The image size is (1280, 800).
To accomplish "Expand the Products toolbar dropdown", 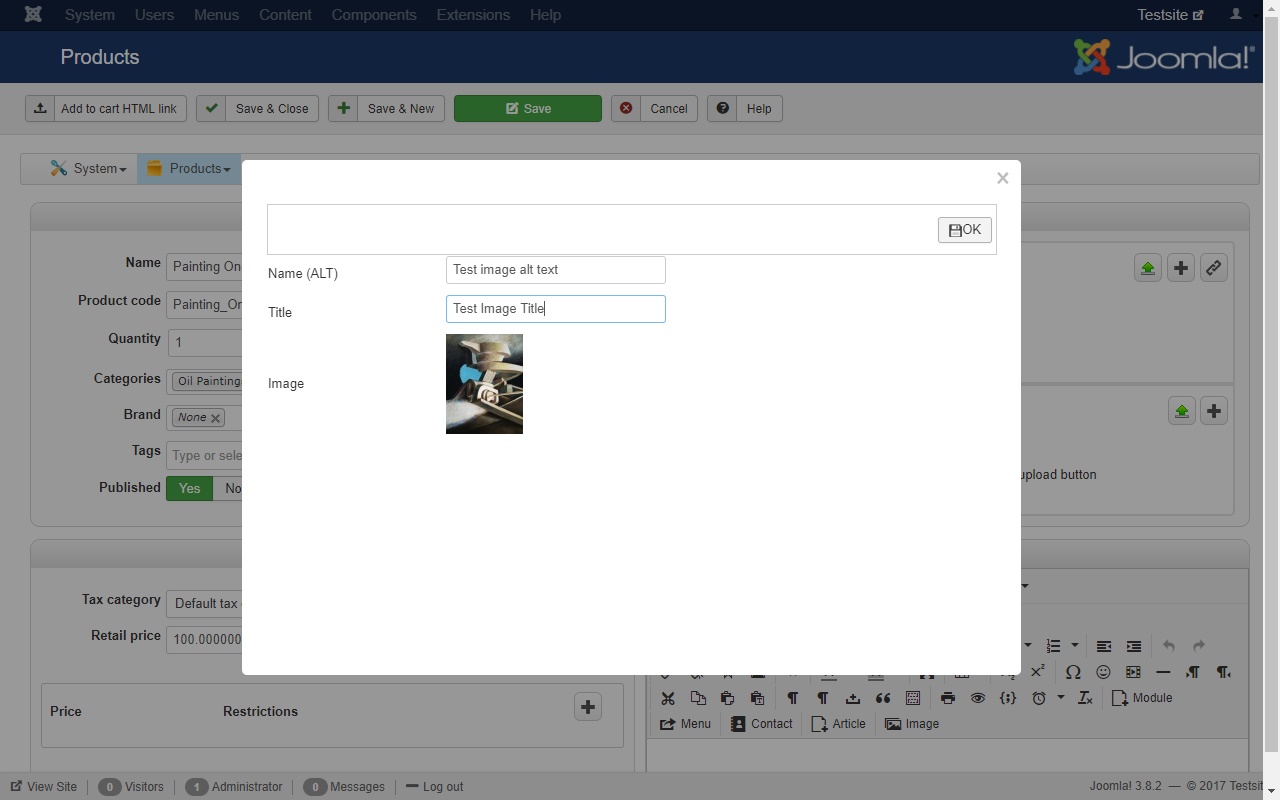I will click(x=189, y=169).
